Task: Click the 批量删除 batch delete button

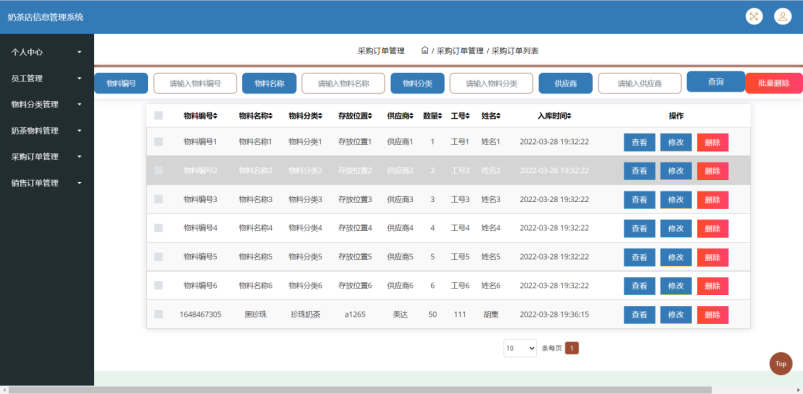Action: 774,83
